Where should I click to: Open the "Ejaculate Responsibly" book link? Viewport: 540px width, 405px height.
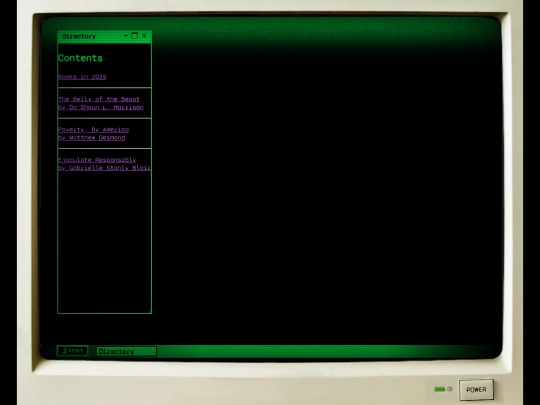point(104,164)
